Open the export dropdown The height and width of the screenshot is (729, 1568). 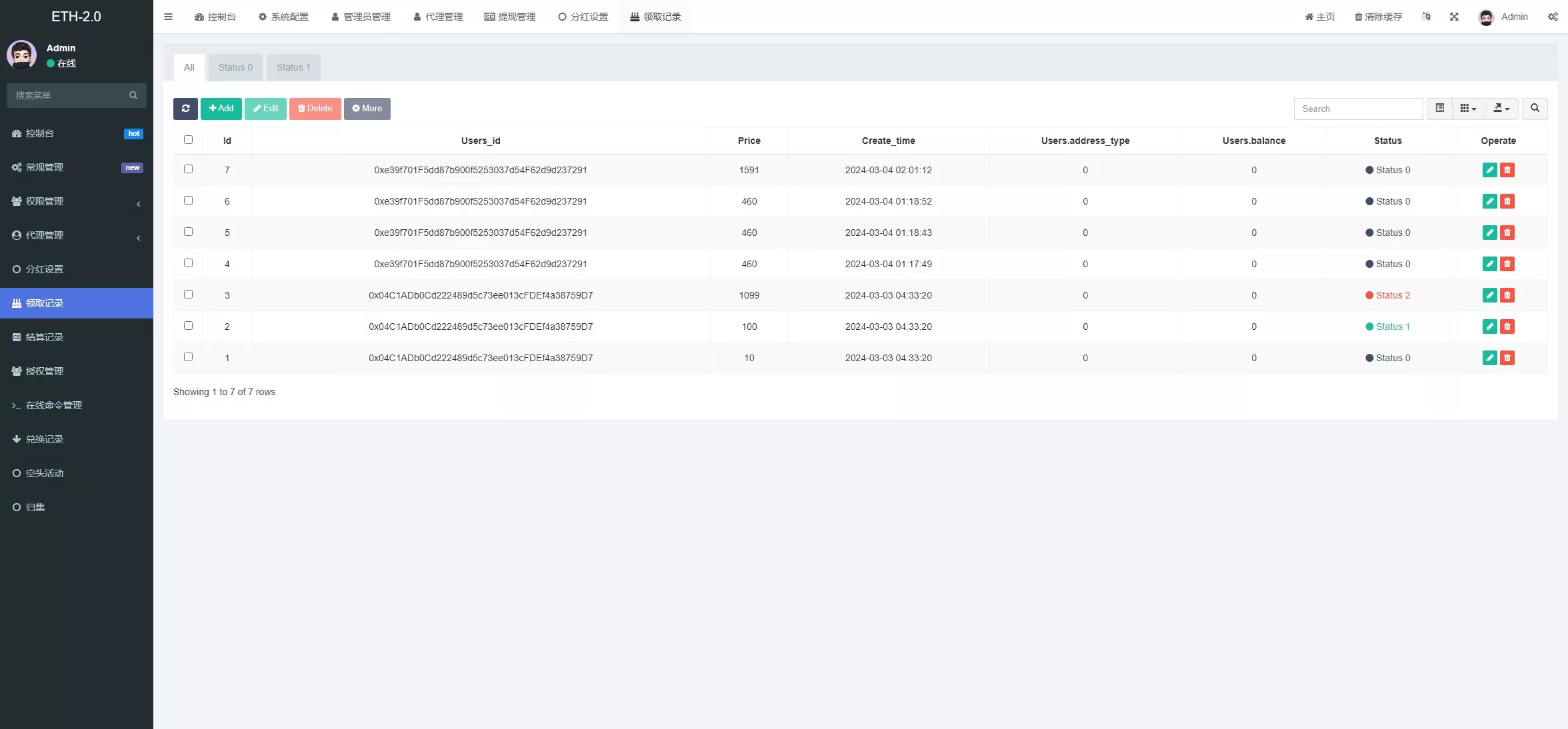tap(1501, 109)
